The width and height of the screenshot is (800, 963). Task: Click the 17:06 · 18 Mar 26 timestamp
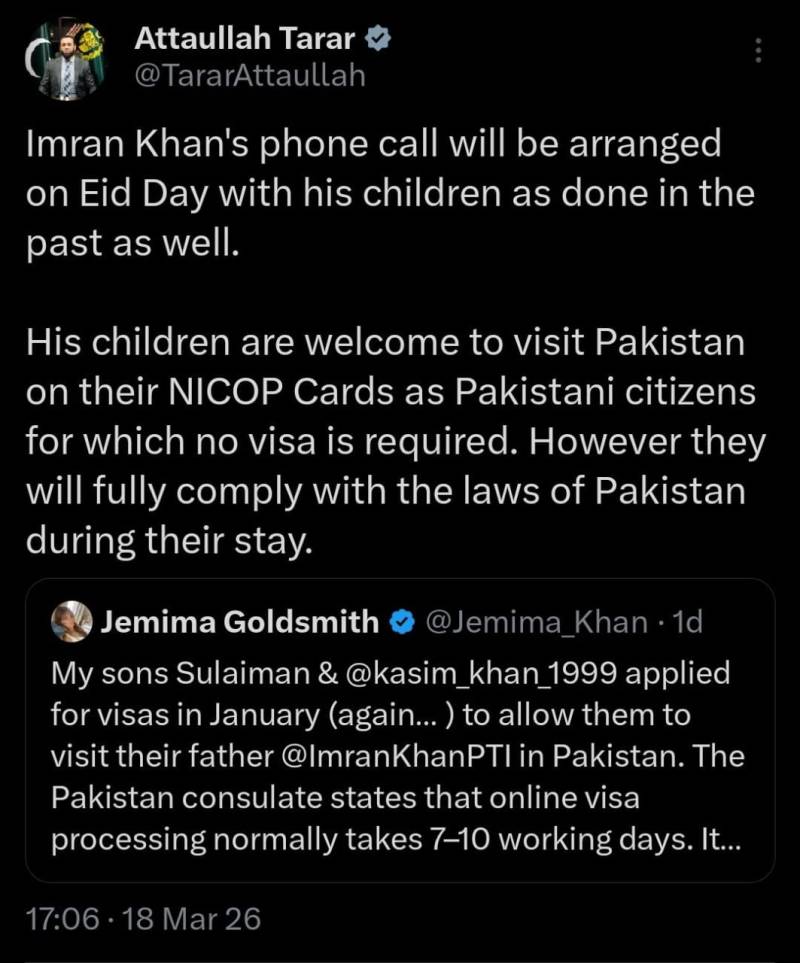144,919
